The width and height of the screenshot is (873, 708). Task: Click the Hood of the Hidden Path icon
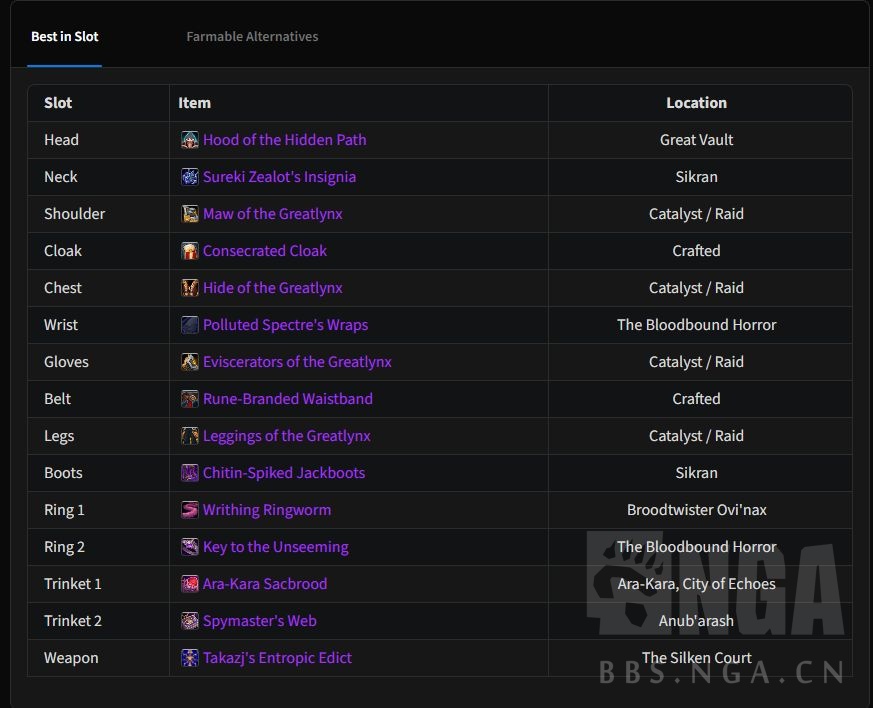click(x=190, y=140)
